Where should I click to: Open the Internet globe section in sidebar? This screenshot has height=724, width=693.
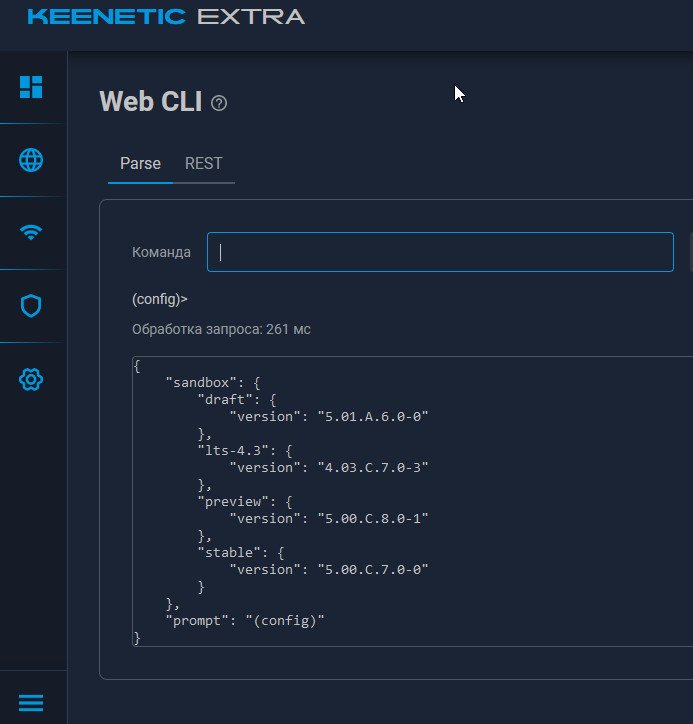coord(32,160)
